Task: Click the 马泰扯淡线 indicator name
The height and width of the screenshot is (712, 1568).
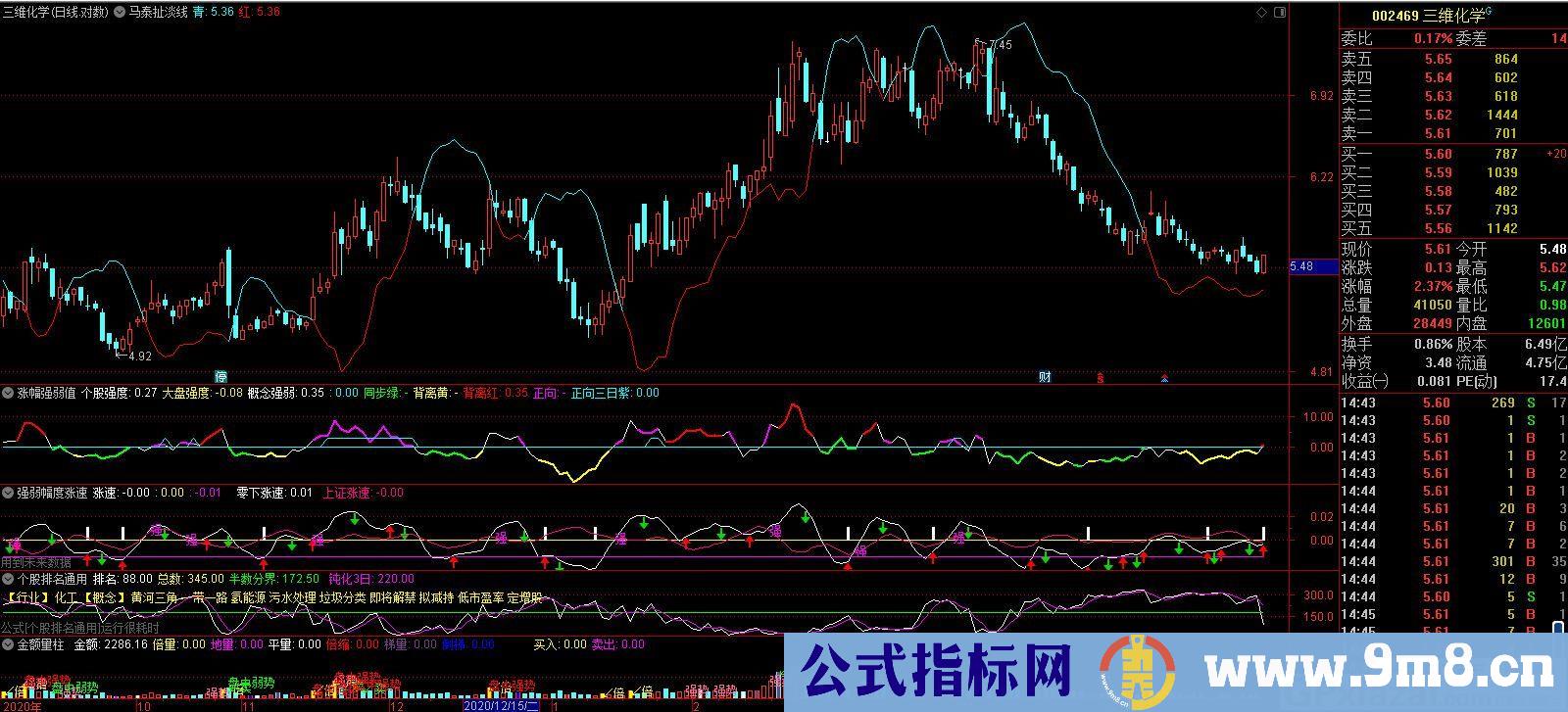Action: (159, 13)
